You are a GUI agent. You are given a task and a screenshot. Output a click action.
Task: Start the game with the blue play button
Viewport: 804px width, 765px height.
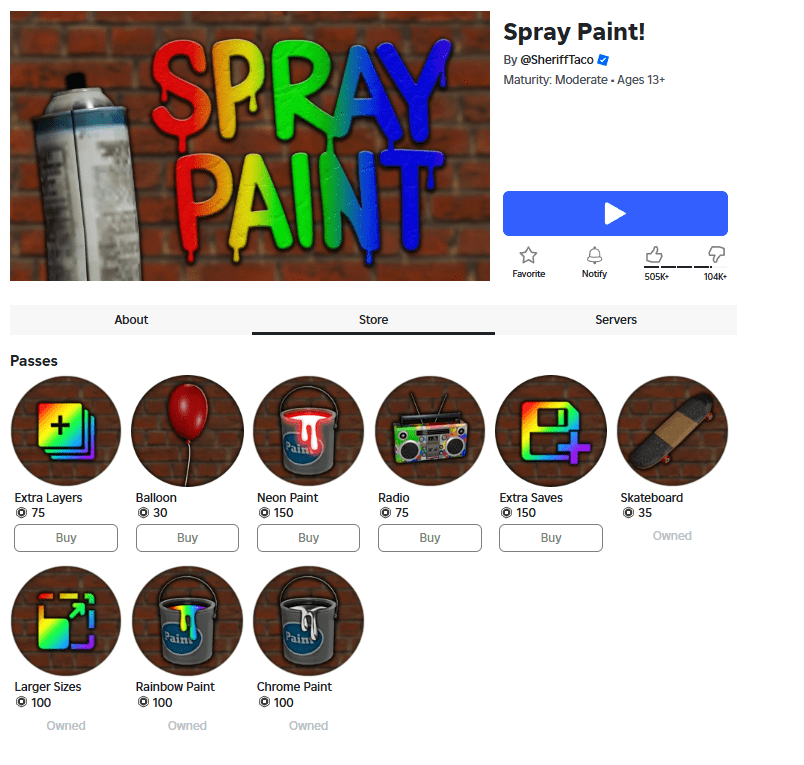pos(615,213)
